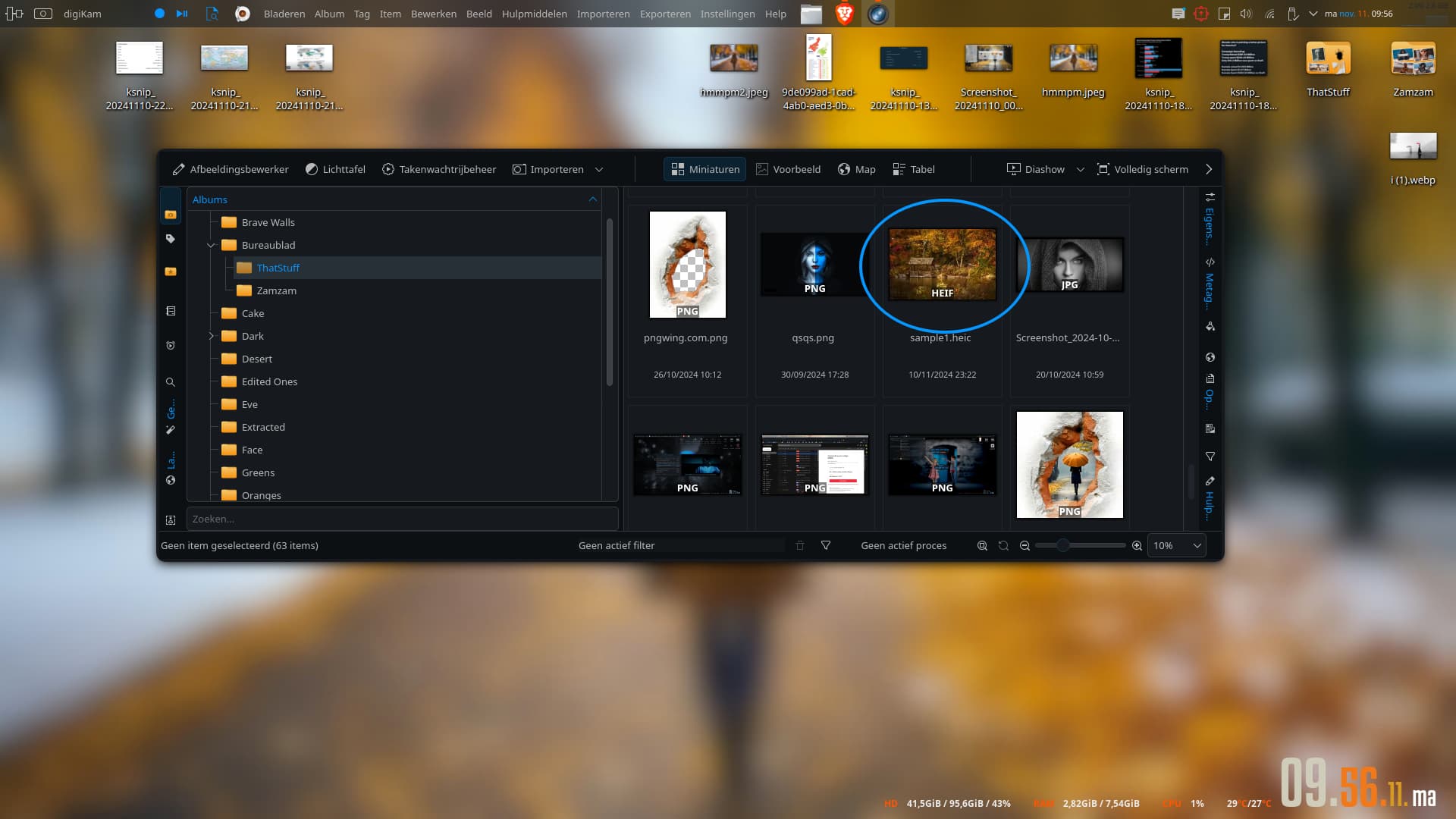Viewport: 1456px width, 819px height.
Task: Open the 10% zoom combo box
Action: [x=1177, y=545]
